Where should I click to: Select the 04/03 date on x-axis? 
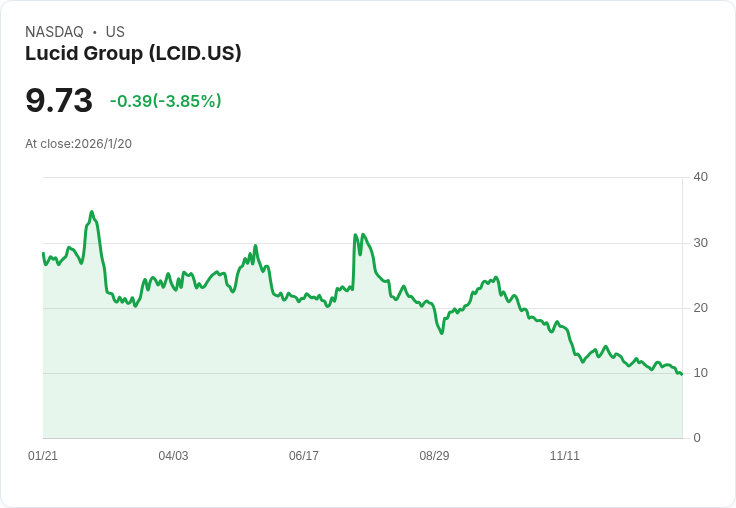tap(173, 456)
